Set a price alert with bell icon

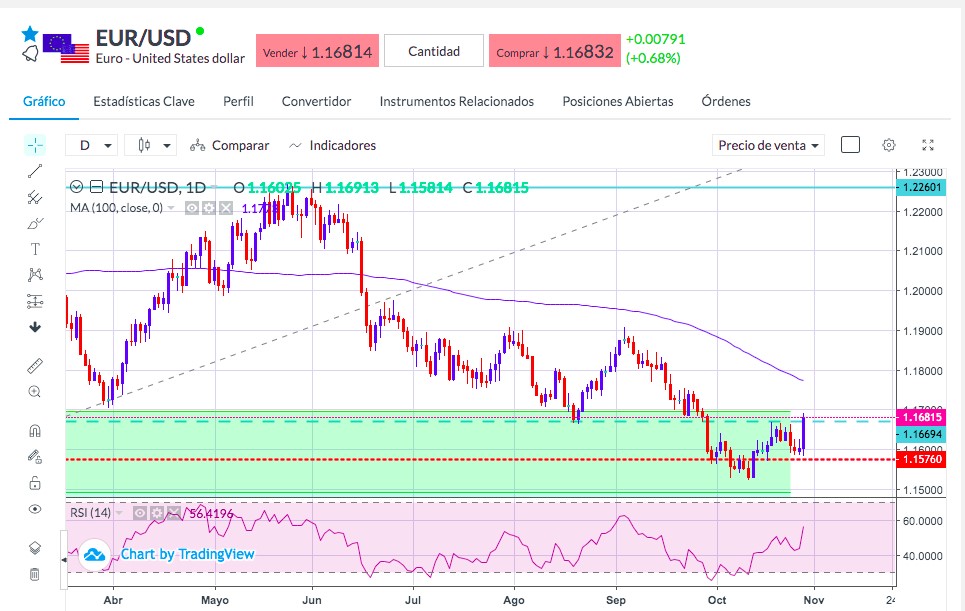30,54
